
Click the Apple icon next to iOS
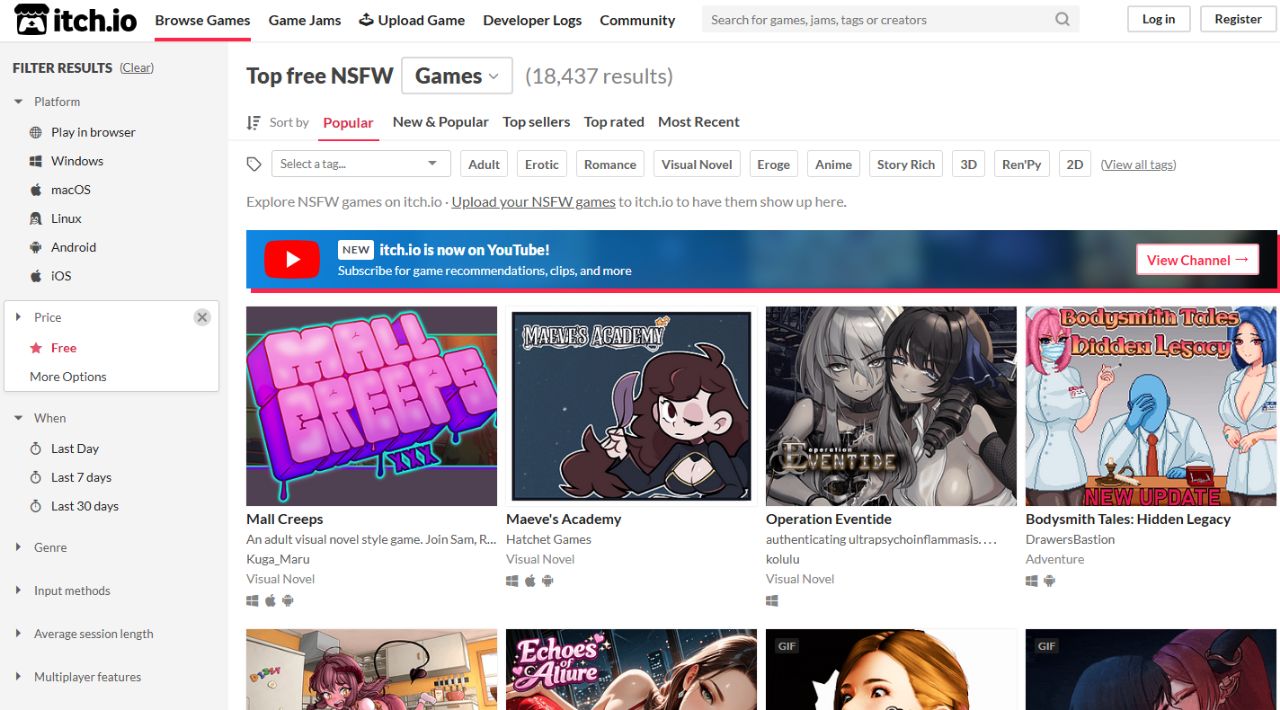(36, 276)
